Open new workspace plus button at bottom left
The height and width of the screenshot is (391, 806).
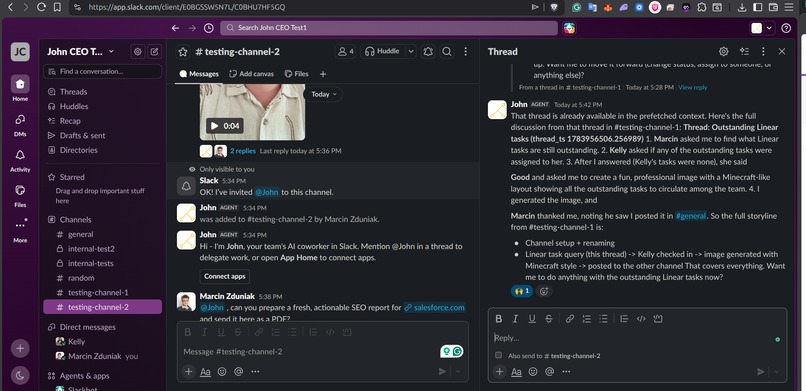20,348
